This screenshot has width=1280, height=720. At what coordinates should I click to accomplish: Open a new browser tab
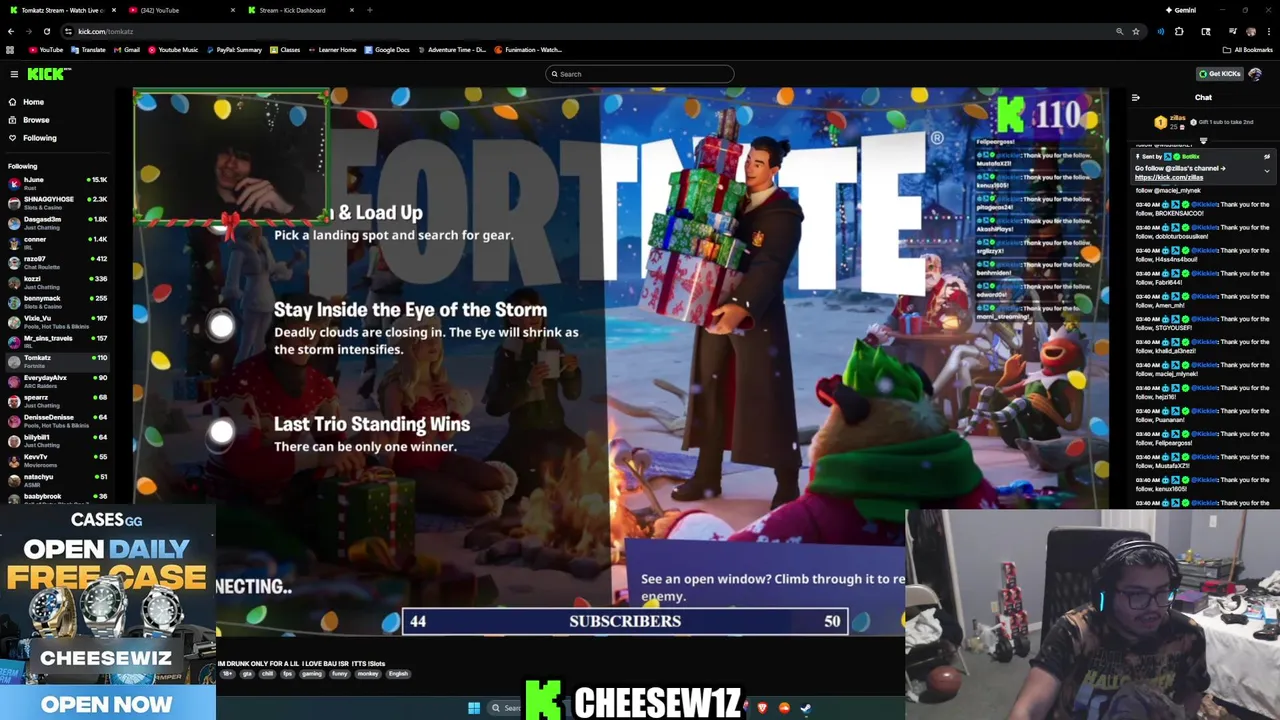[370, 10]
